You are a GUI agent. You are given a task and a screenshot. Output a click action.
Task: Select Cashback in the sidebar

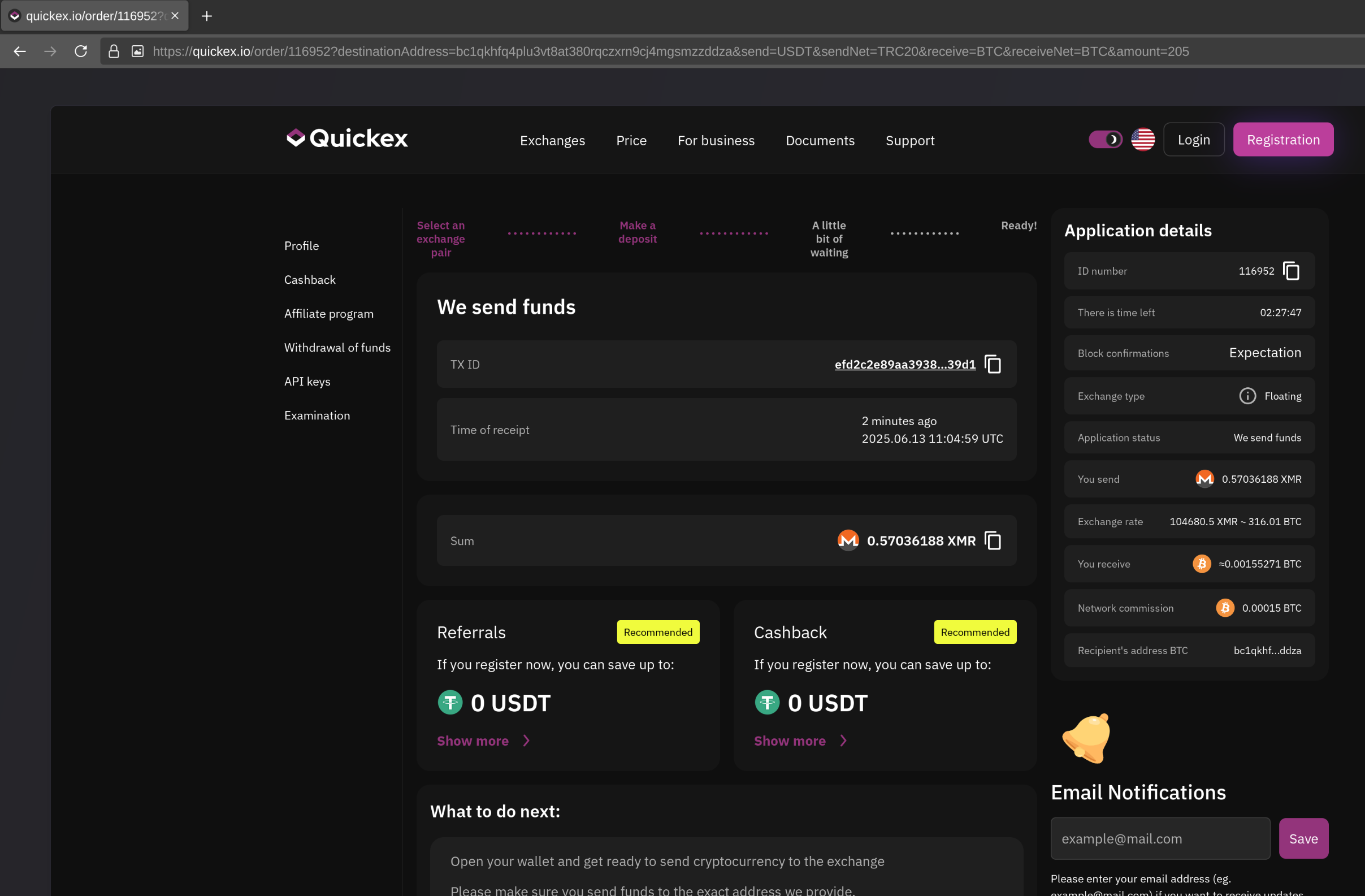pyautogui.click(x=310, y=280)
